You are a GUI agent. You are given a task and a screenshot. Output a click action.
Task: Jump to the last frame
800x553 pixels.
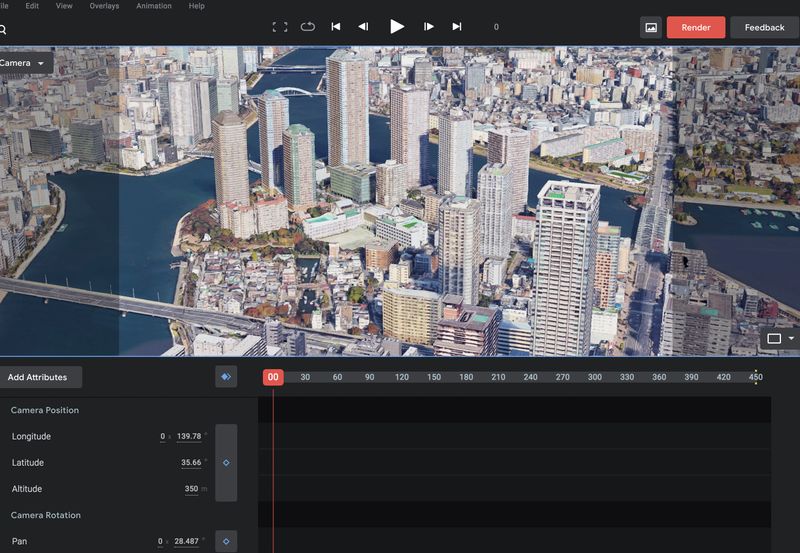(x=457, y=27)
